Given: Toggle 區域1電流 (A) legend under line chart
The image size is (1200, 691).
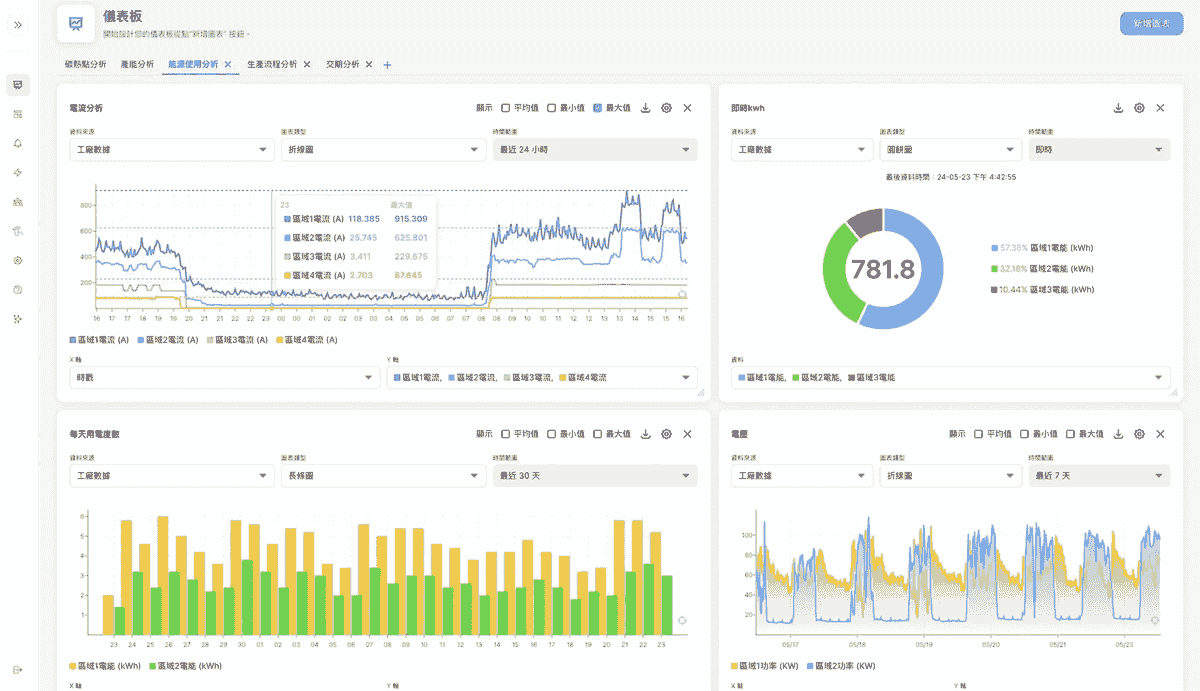Looking at the screenshot, I should [x=101, y=340].
